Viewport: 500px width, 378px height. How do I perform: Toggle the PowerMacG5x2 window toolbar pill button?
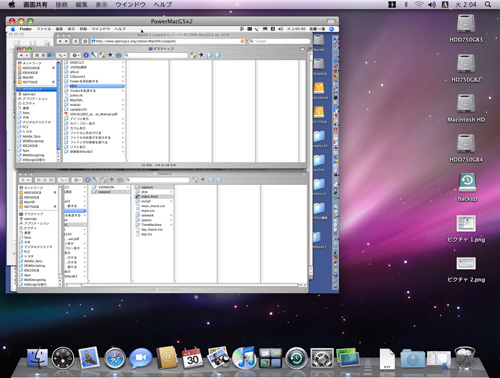click(x=331, y=21)
